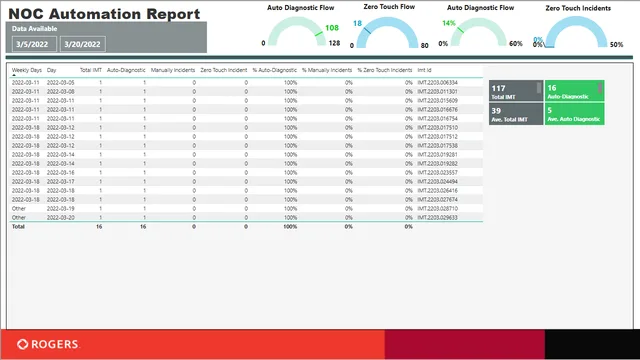640x360 pixels.
Task: Select the 39 Ave. Total IMT card
Action: [516, 114]
